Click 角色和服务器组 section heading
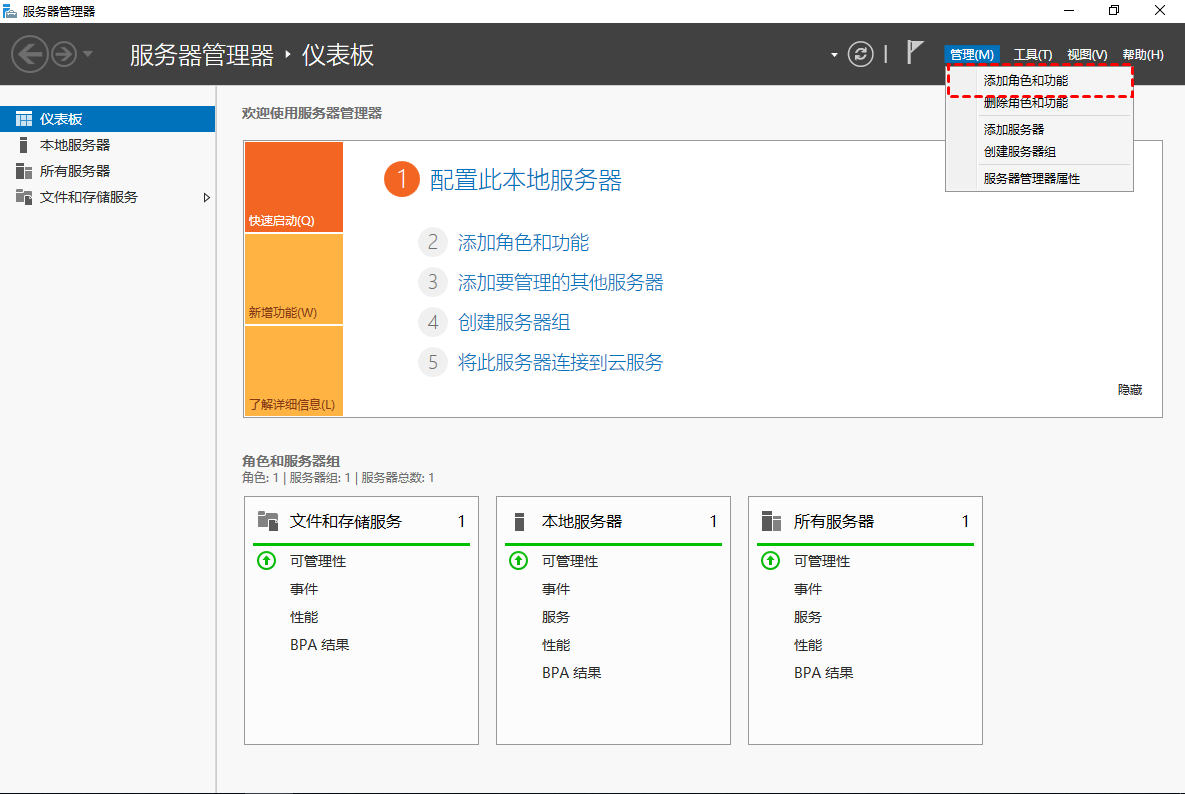 point(291,461)
